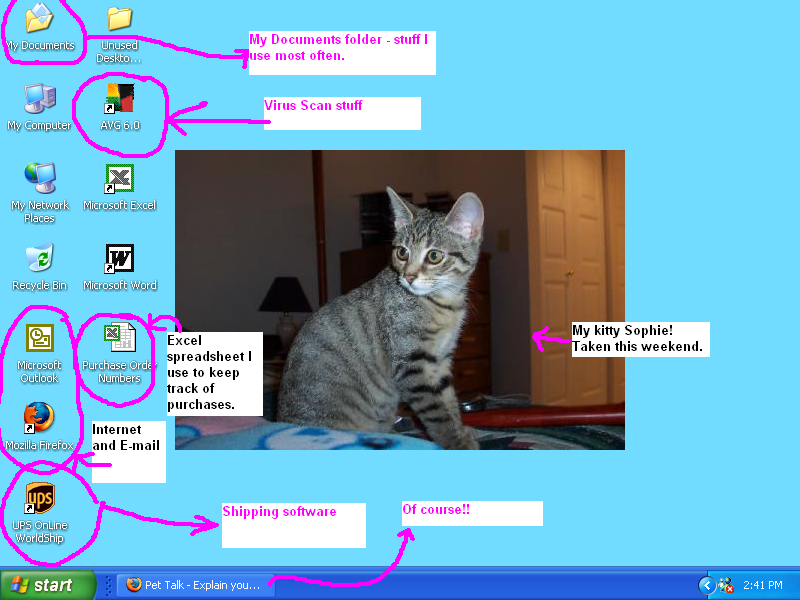Click the 2:41 PM taskbar clock
800x600 pixels.
click(763, 585)
